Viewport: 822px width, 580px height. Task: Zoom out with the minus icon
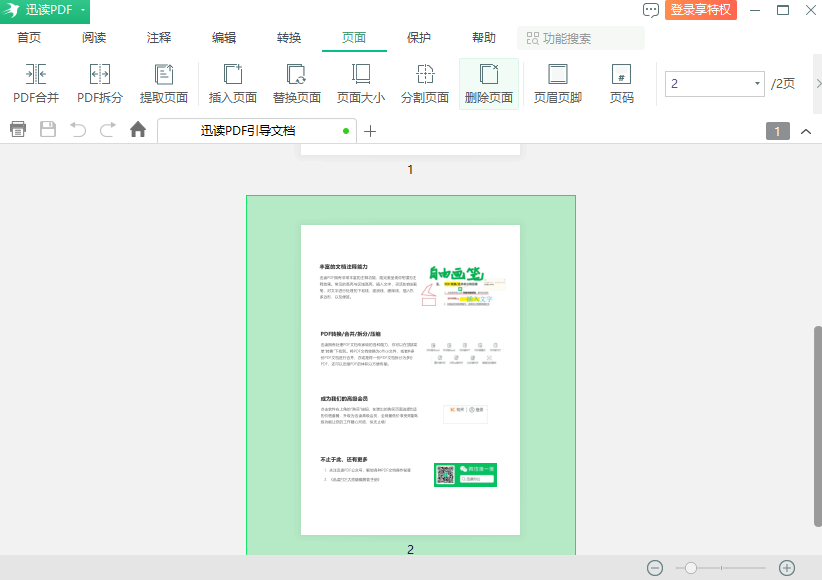[x=655, y=568]
